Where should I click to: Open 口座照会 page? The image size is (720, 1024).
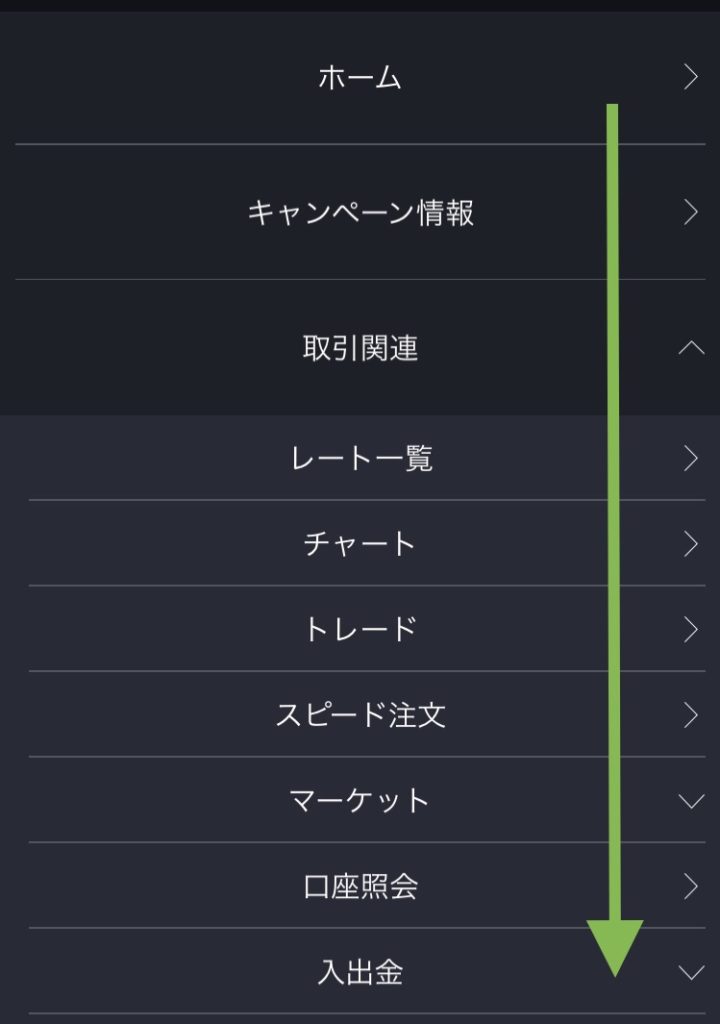click(x=360, y=886)
